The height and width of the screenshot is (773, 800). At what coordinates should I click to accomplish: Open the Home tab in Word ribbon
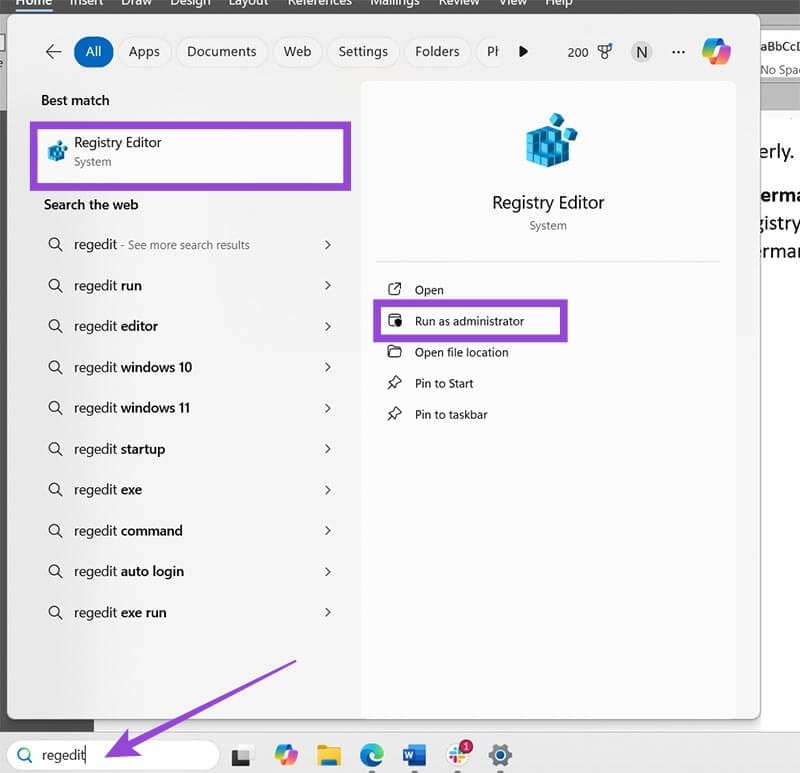click(x=34, y=3)
